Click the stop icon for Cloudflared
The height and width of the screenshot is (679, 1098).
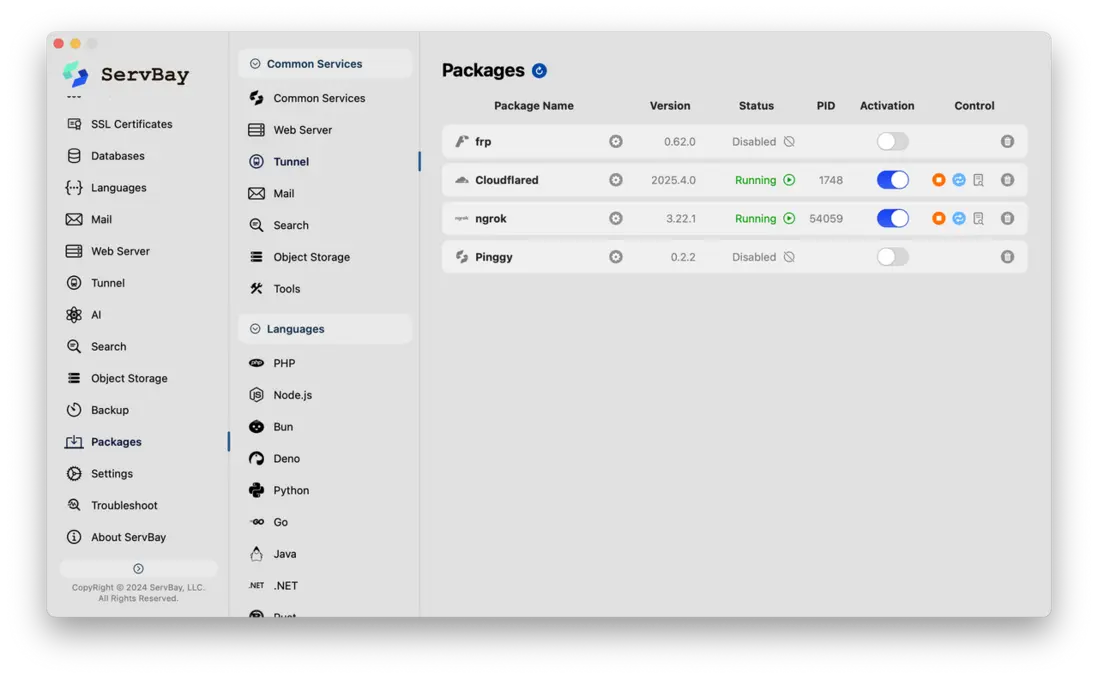[x=938, y=180]
